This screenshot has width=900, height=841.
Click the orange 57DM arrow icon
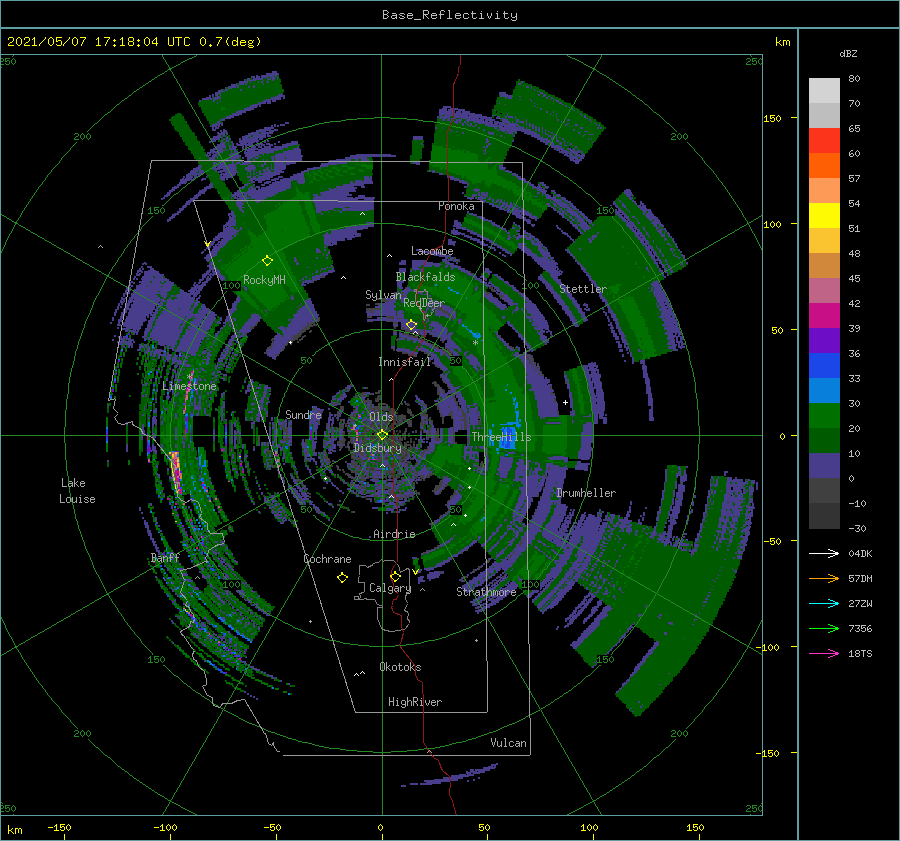(824, 579)
